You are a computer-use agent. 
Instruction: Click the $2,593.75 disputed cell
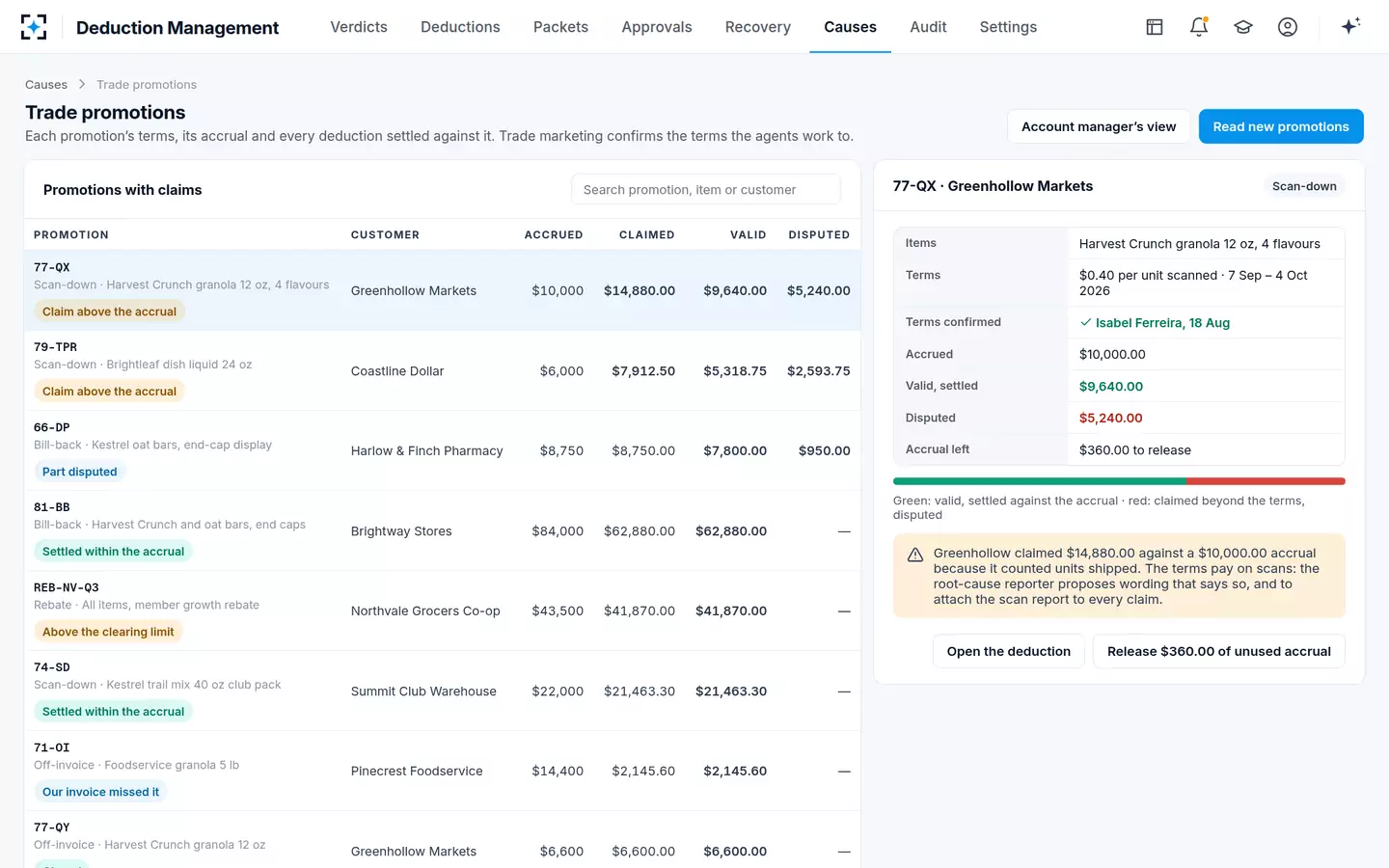click(818, 370)
